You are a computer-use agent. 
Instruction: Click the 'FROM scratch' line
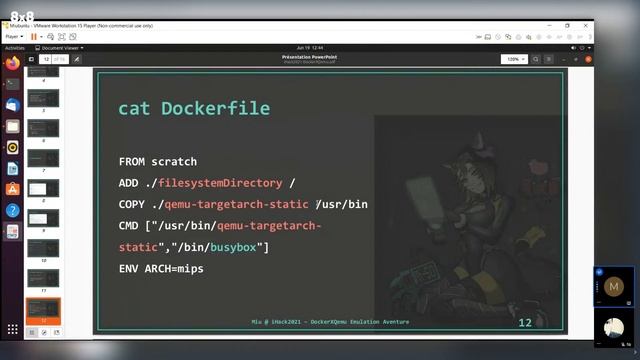[158, 162]
